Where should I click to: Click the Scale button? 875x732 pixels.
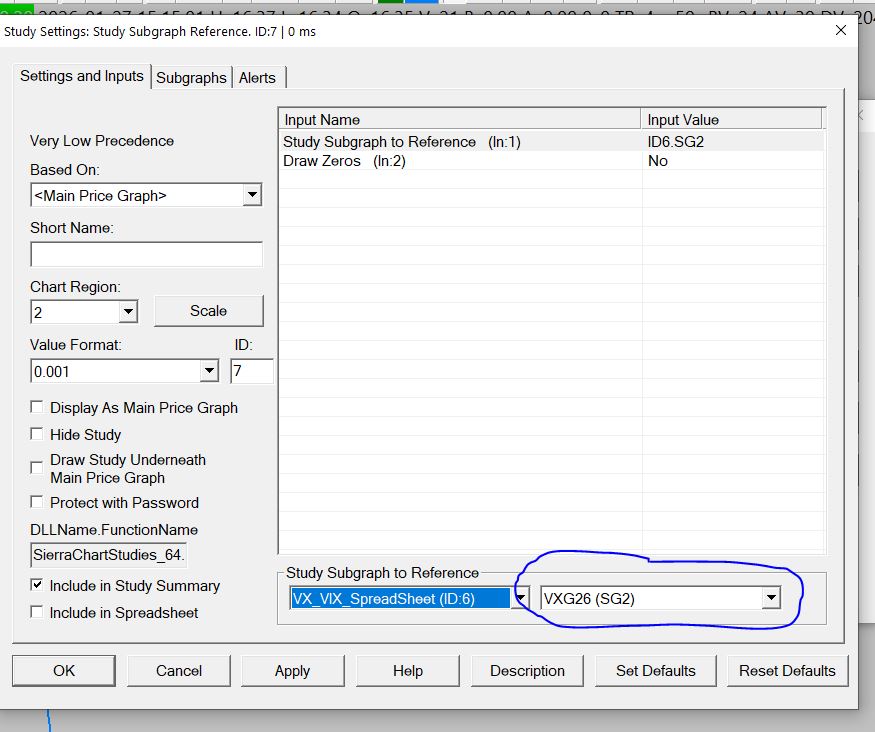208,311
